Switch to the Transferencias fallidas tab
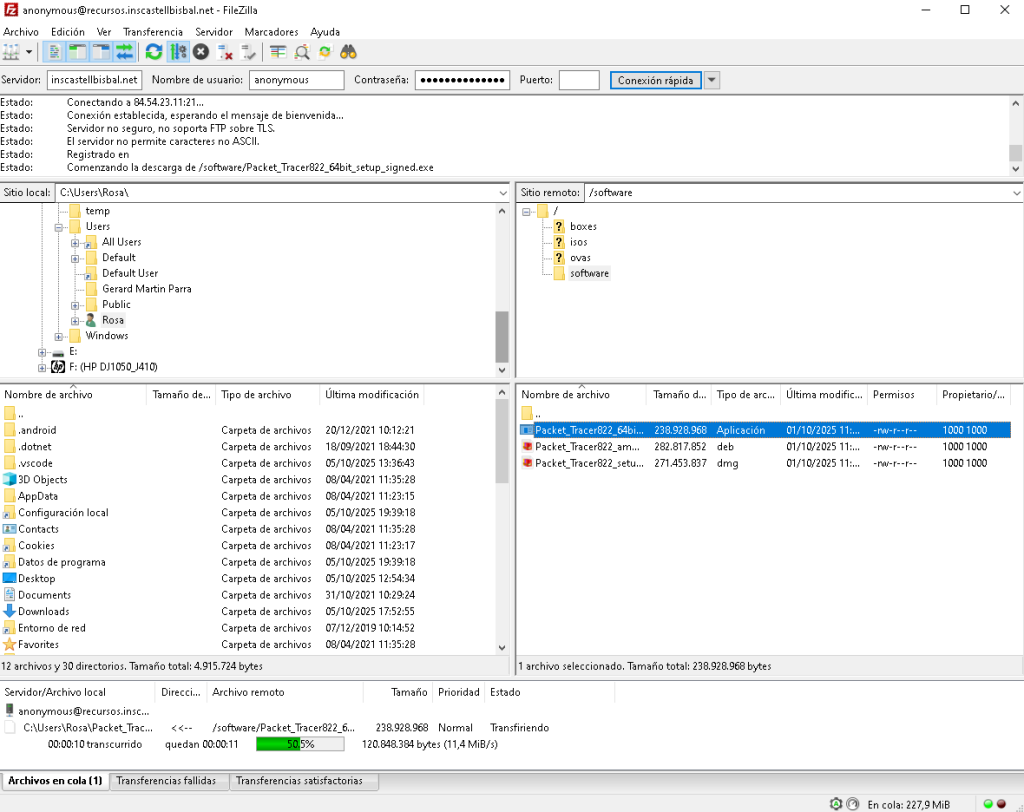 (166, 781)
